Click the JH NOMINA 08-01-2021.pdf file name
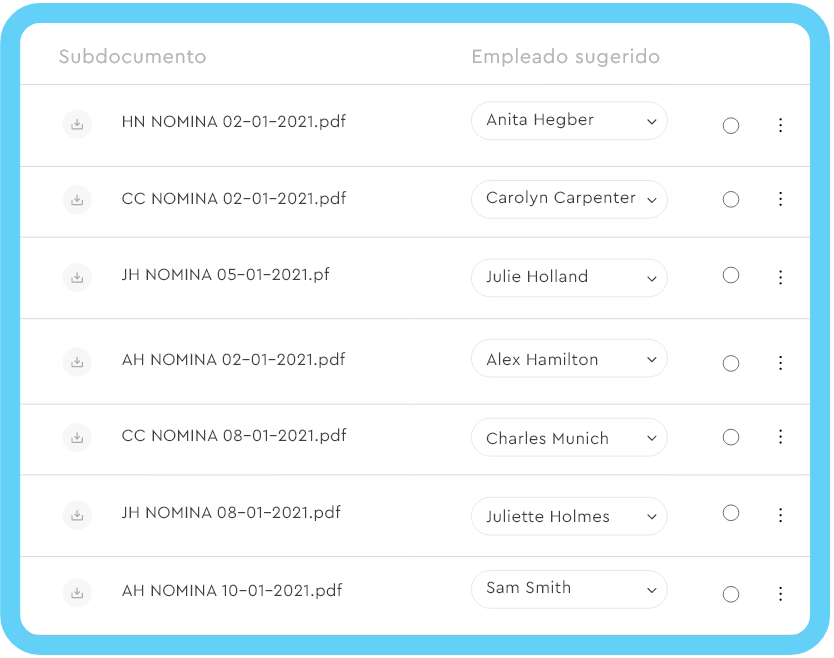 (x=231, y=513)
